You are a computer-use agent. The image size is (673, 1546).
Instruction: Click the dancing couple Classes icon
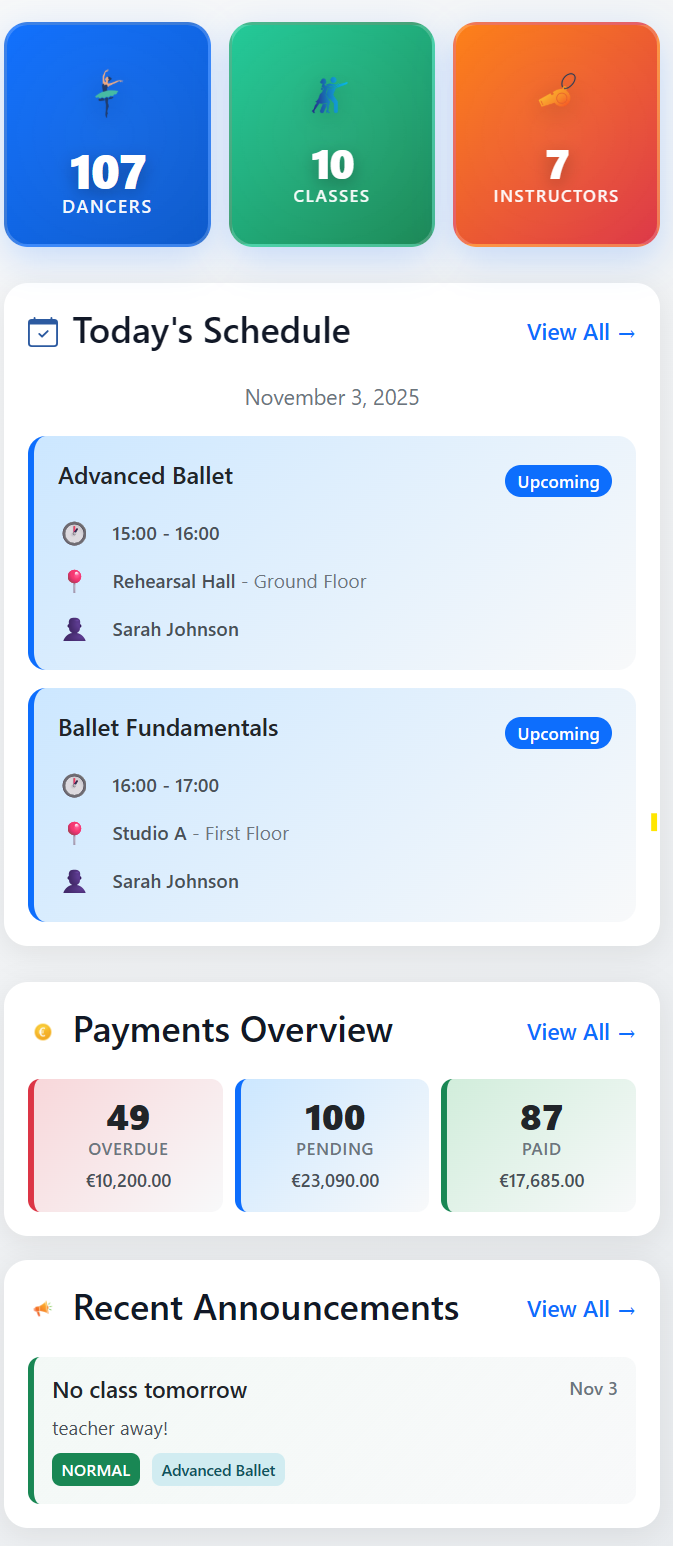coord(330,95)
